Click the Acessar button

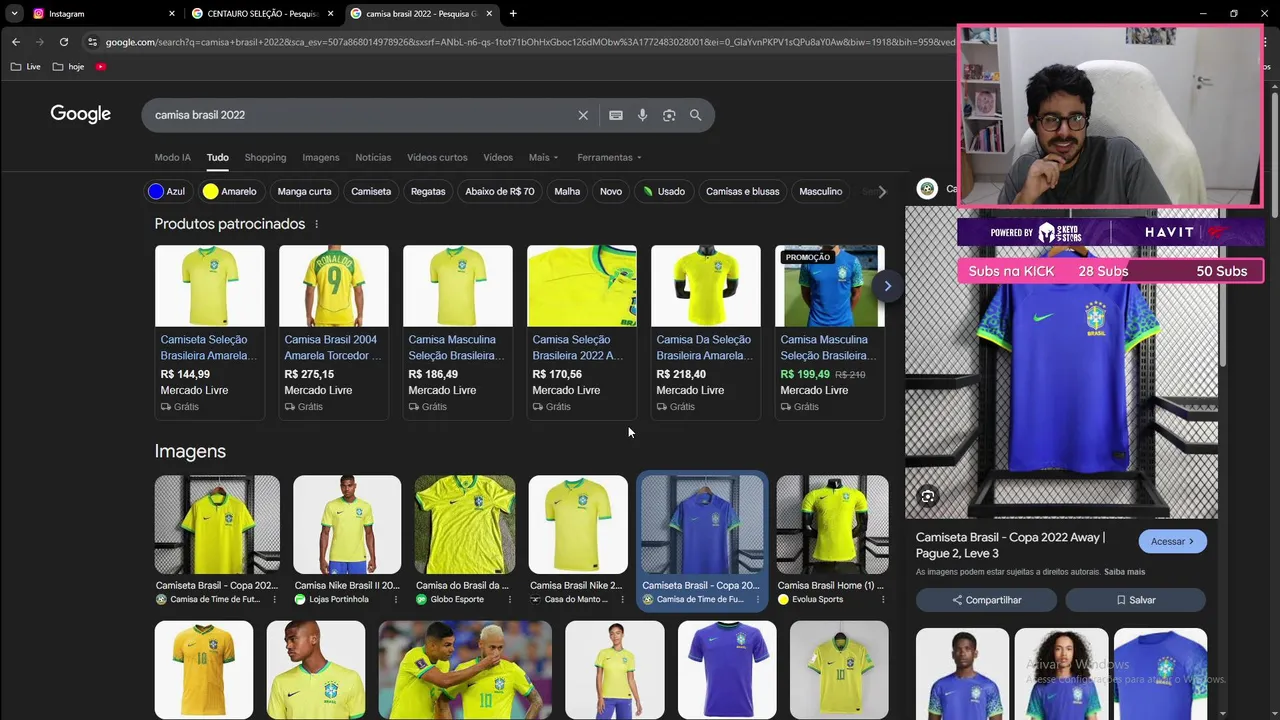(x=1172, y=541)
